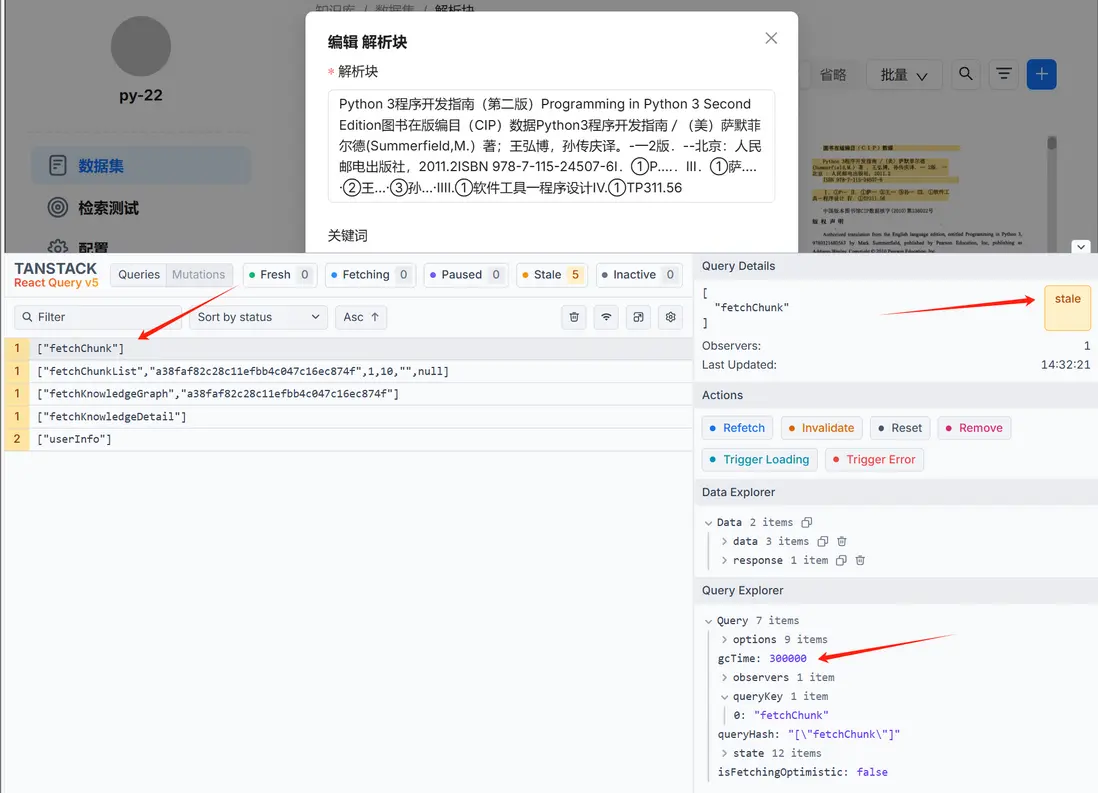
Task: Toggle the Fetching status filter
Action: point(370,275)
